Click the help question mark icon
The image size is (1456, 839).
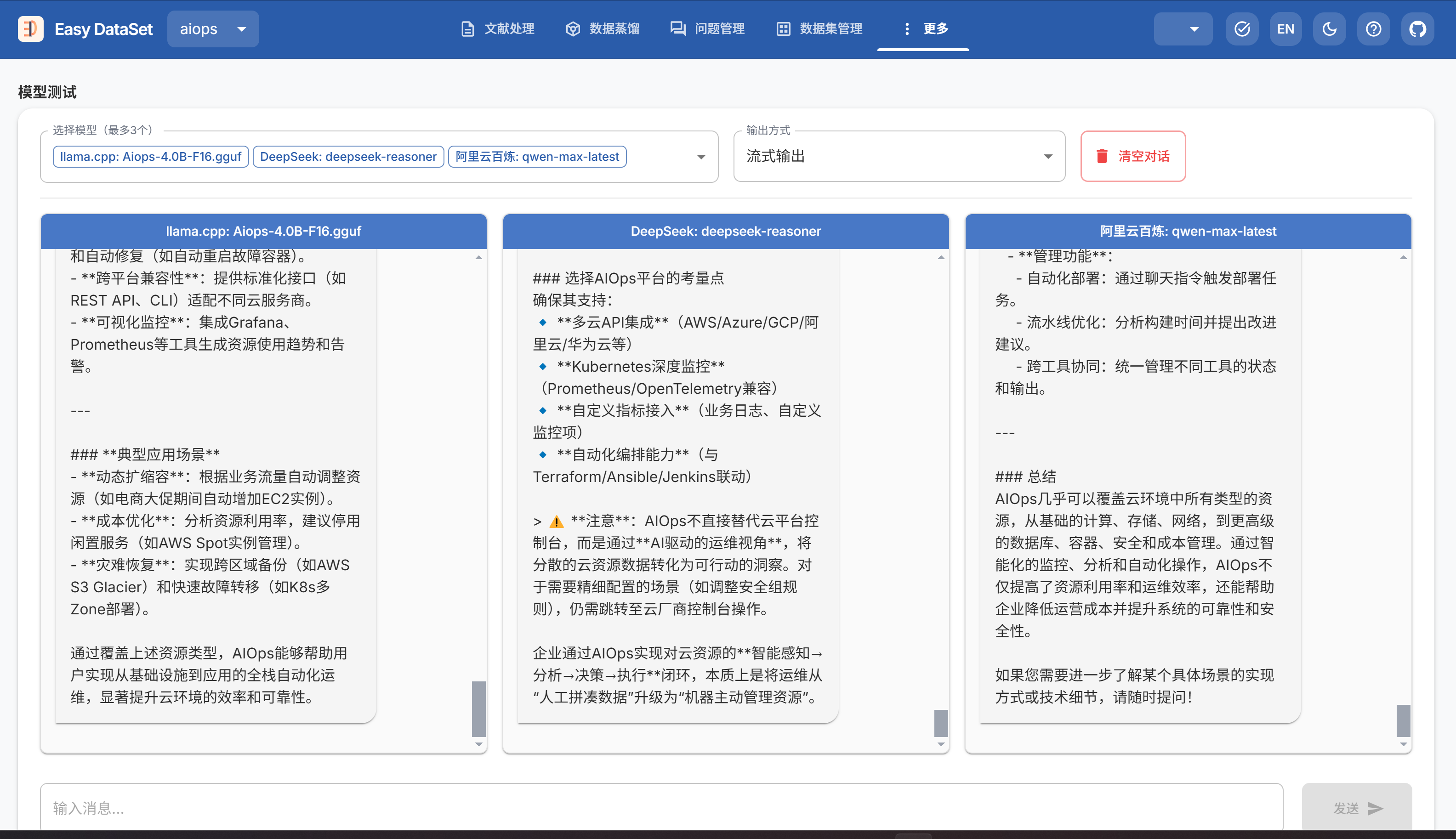(1373, 29)
